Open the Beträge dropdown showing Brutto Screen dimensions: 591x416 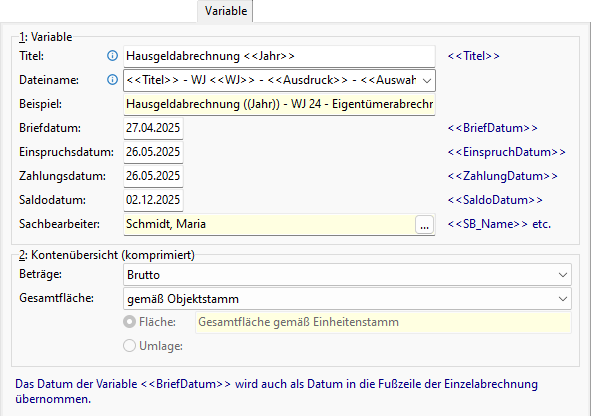point(347,275)
